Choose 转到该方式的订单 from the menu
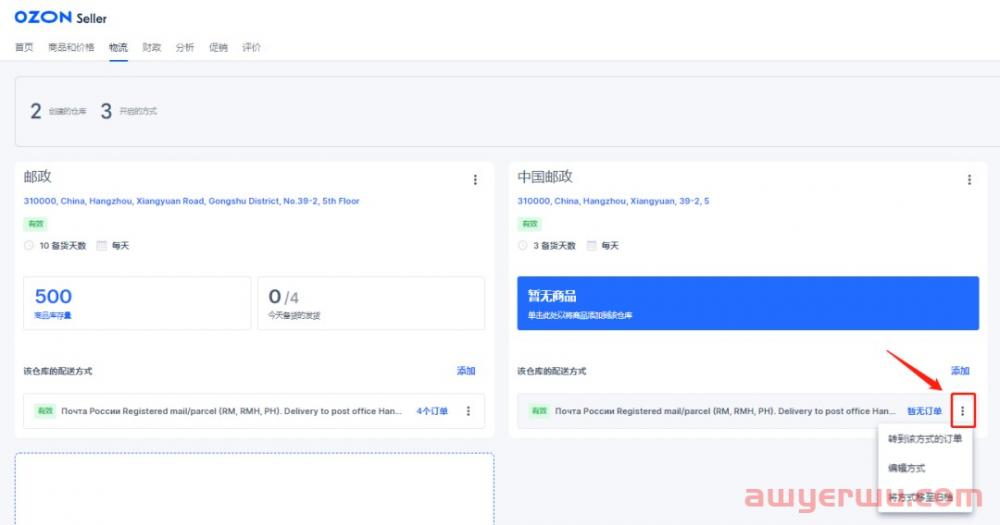The image size is (1000, 525). (x=925, y=439)
